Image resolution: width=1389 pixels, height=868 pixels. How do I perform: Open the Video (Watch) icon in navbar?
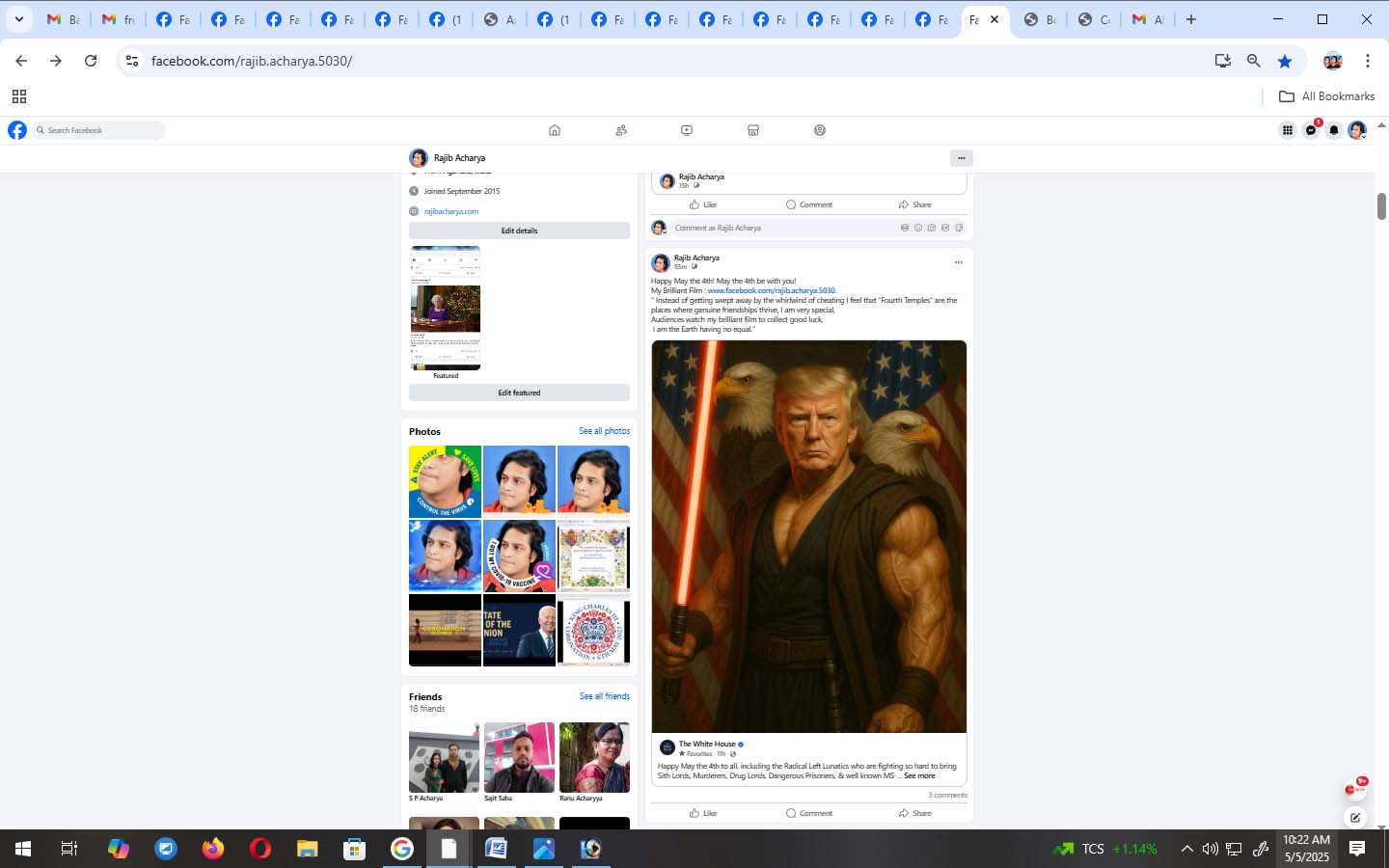coord(687,130)
